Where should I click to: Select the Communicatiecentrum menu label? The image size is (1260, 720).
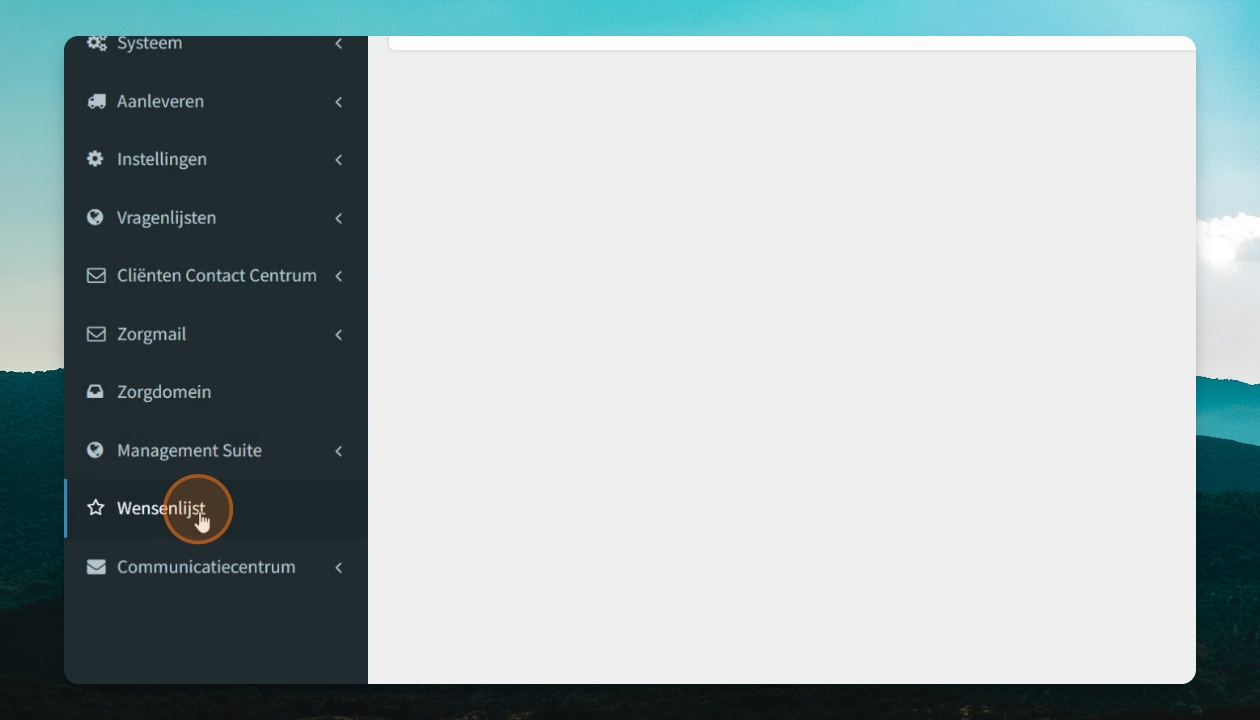[206, 567]
